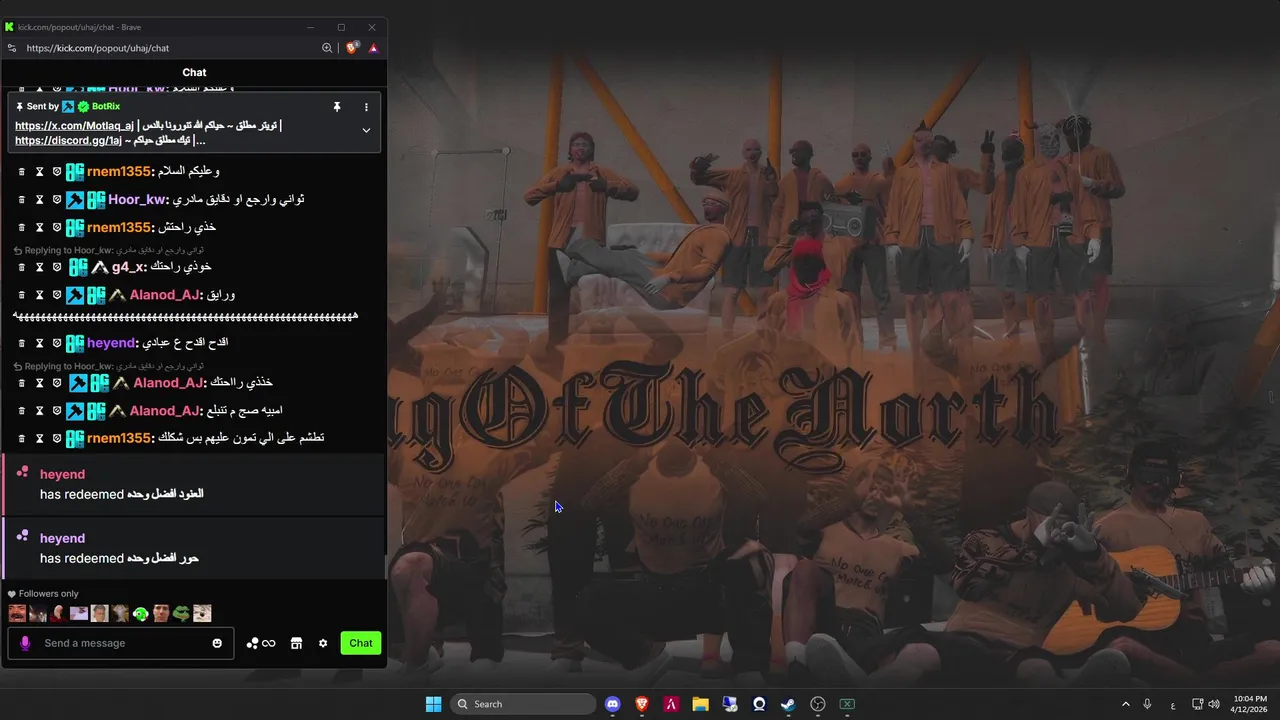
Task: Shield ban icon on heyend's chat message
Action: pos(57,343)
